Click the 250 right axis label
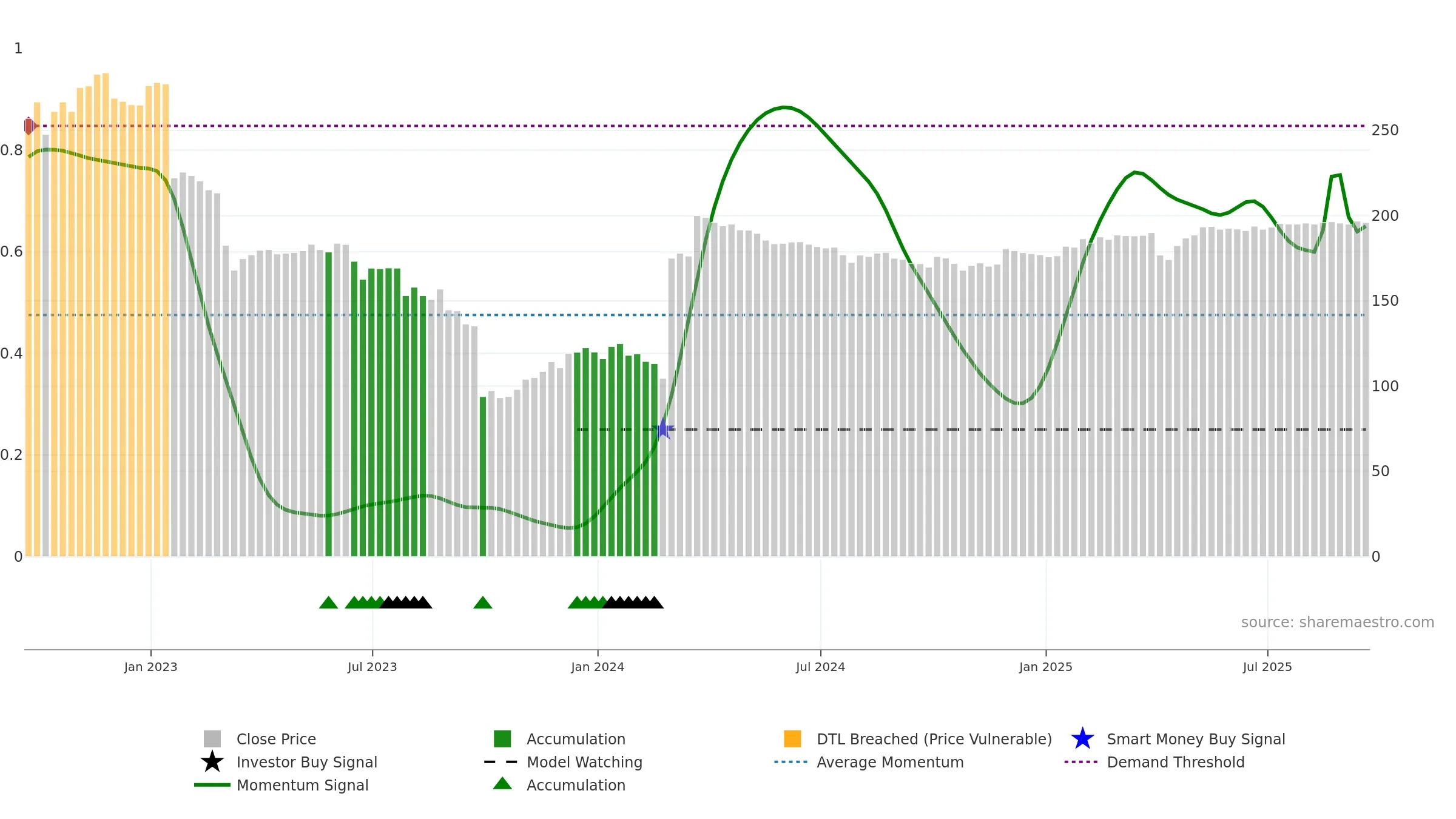Image resolution: width=1456 pixels, height=819 pixels. click(x=1385, y=130)
